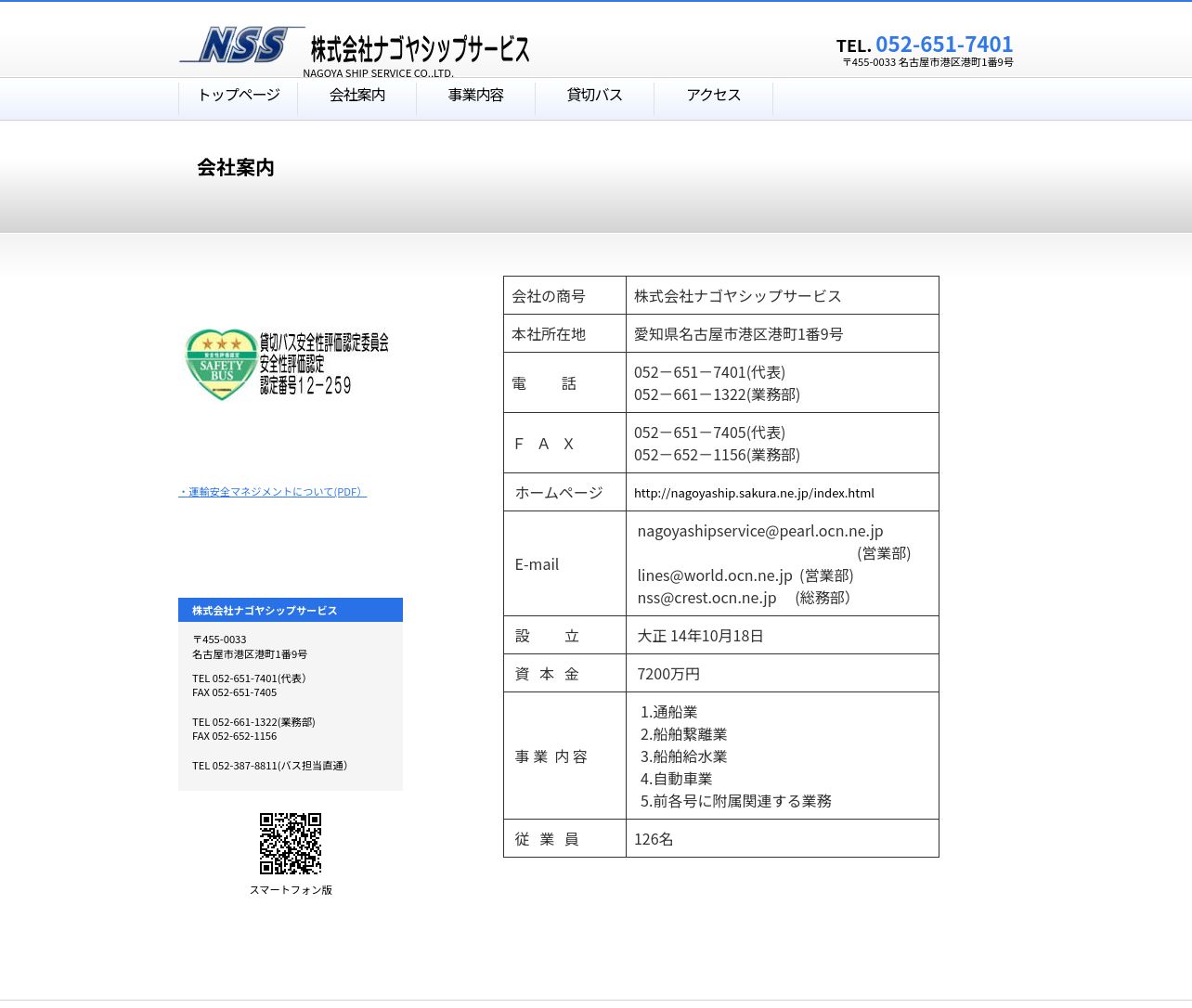
Task: Click the business item 4.自動車業
Action: (x=676, y=779)
